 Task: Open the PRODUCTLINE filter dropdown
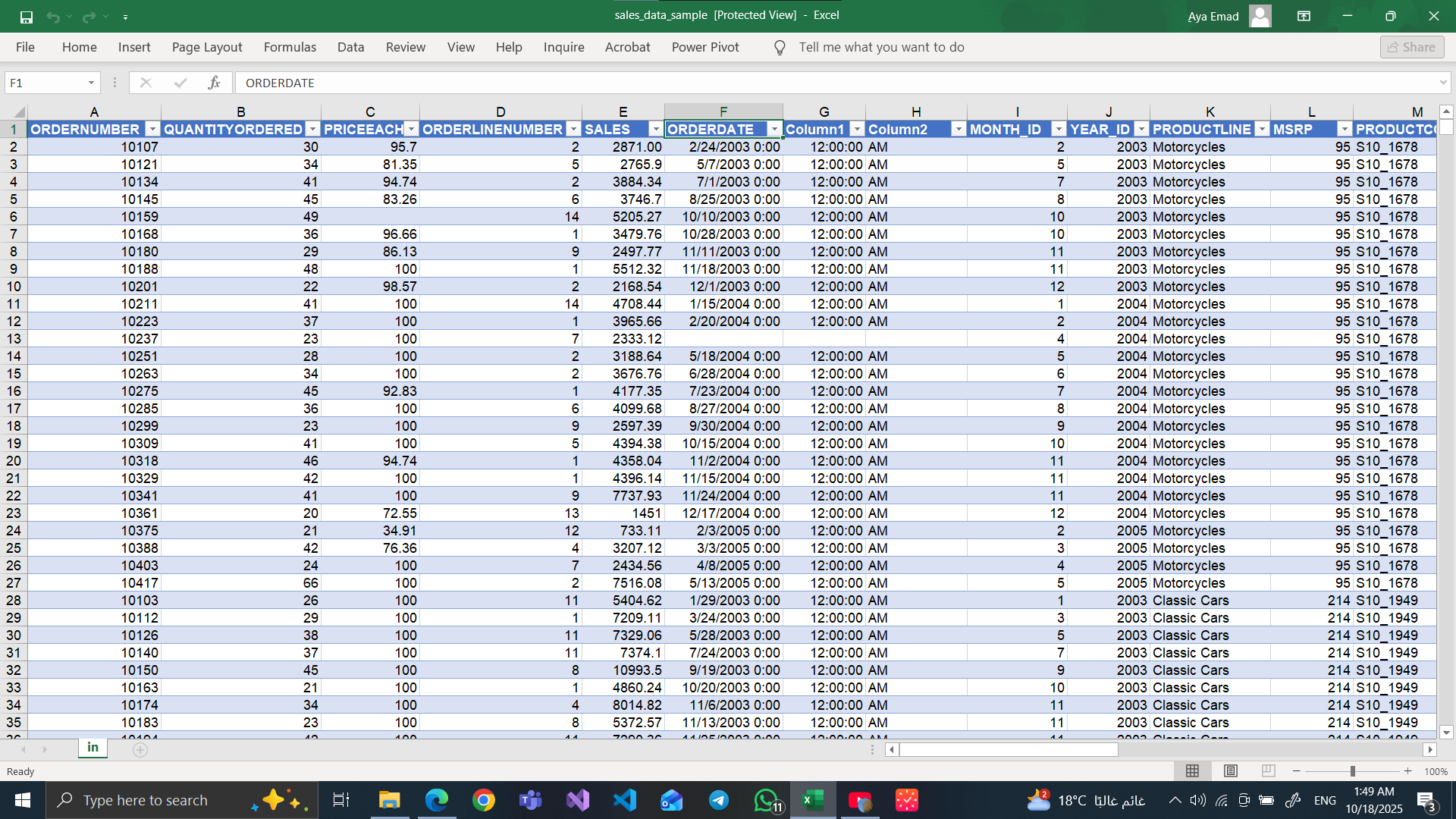(x=1262, y=130)
